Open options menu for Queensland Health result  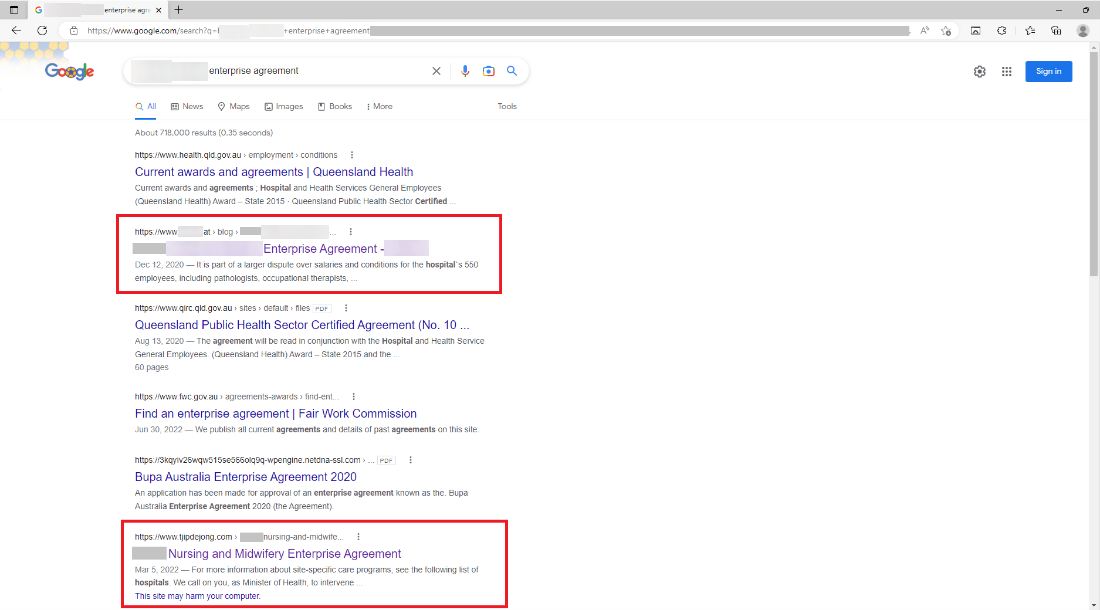352,155
